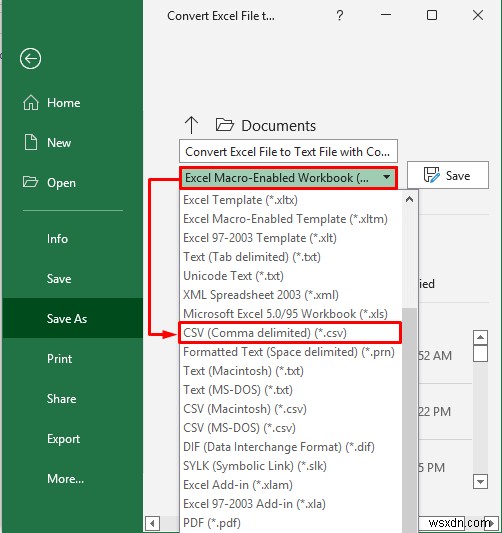Choose Excel Template (*.xltx)
This screenshot has height=533, width=502.
[x=290, y=200]
